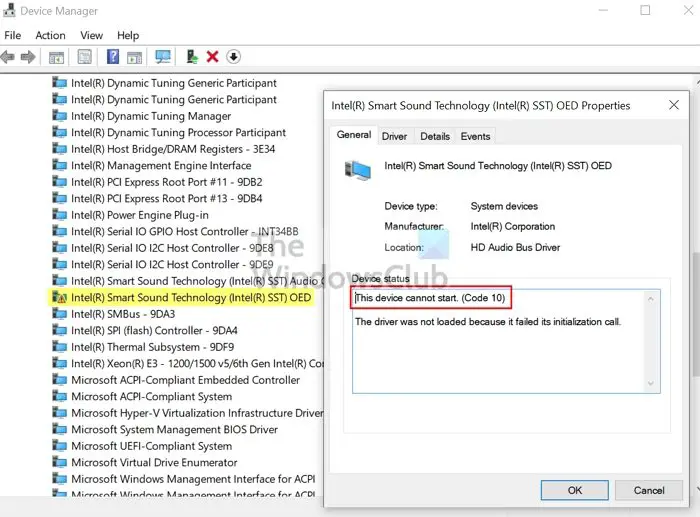Click device icon beside Microsoft UEFI-Compliant System
Screen dimensions: 700x517
tap(59, 446)
